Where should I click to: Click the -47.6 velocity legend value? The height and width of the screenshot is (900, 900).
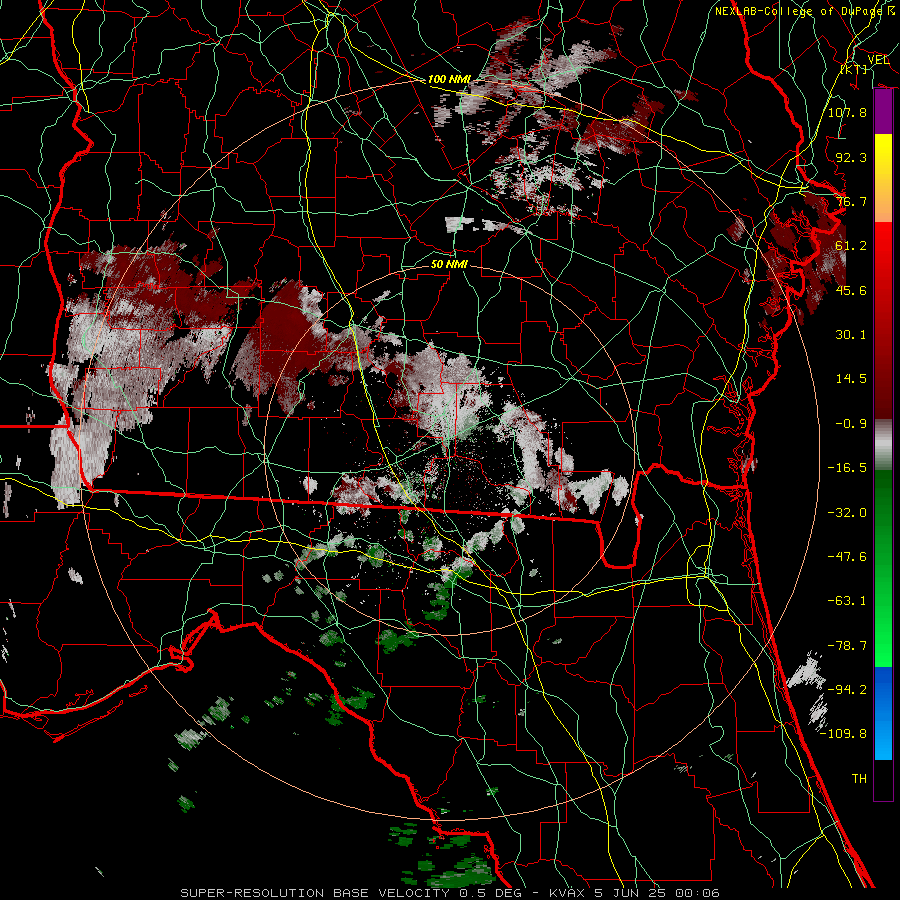pos(847,557)
